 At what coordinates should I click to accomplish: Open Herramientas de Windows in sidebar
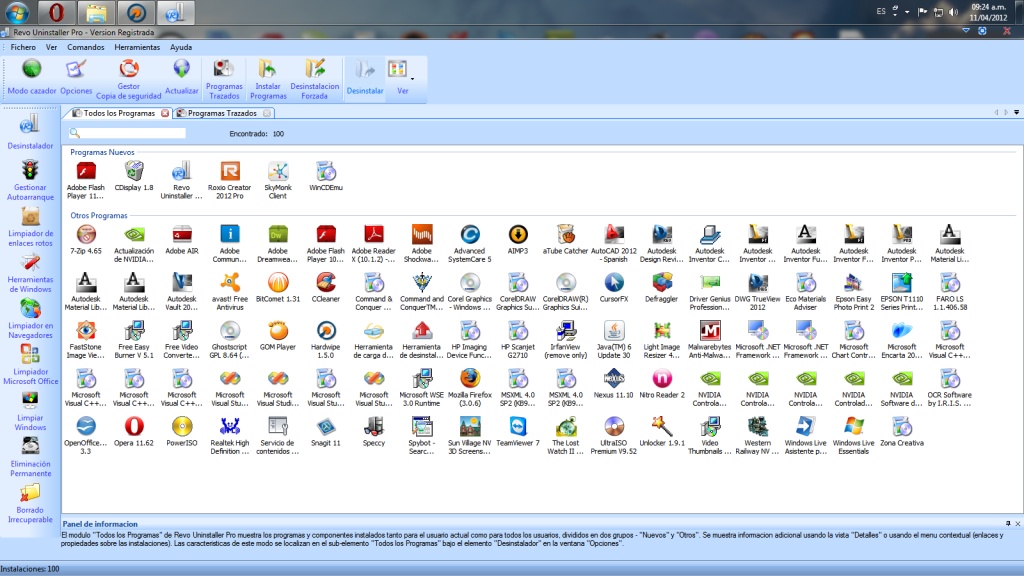coord(30,272)
